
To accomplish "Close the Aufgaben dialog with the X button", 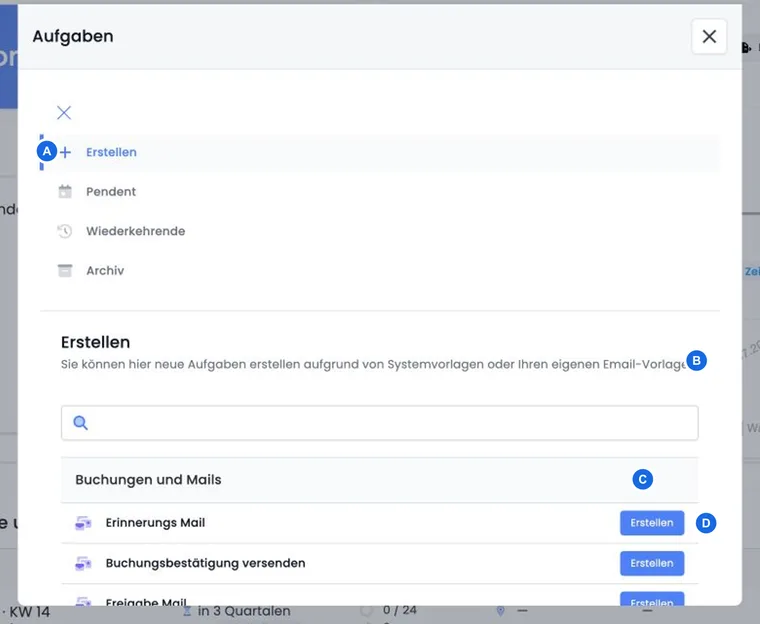I will point(709,36).
